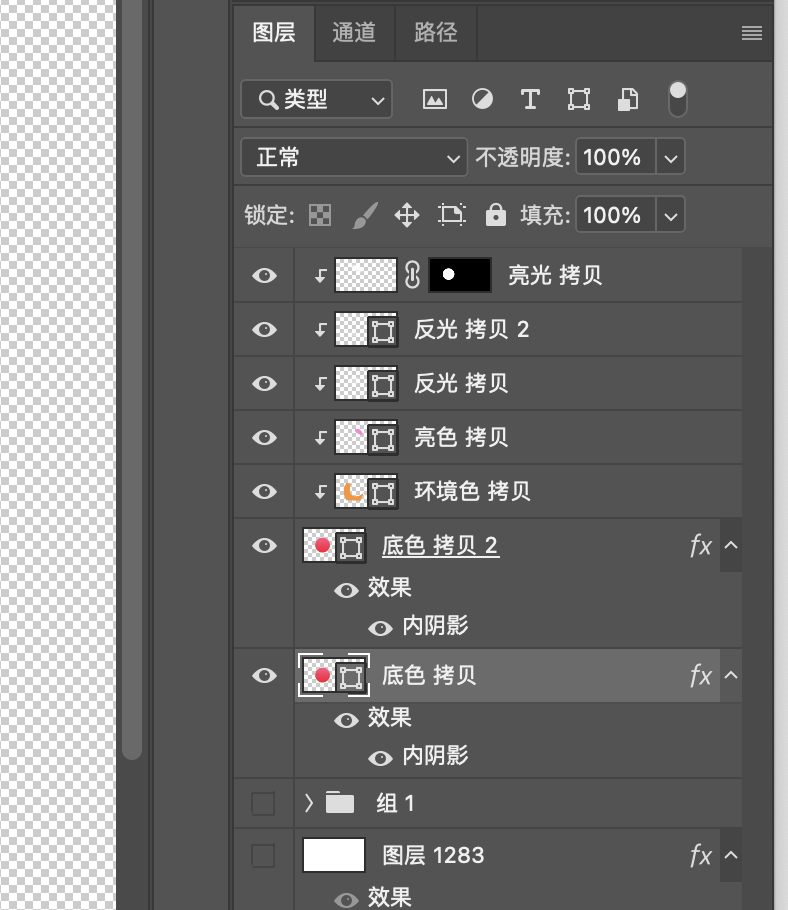788x910 pixels.
Task: Toggle 效果 visibility under 底色 拷贝 2
Action: pos(346,591)
